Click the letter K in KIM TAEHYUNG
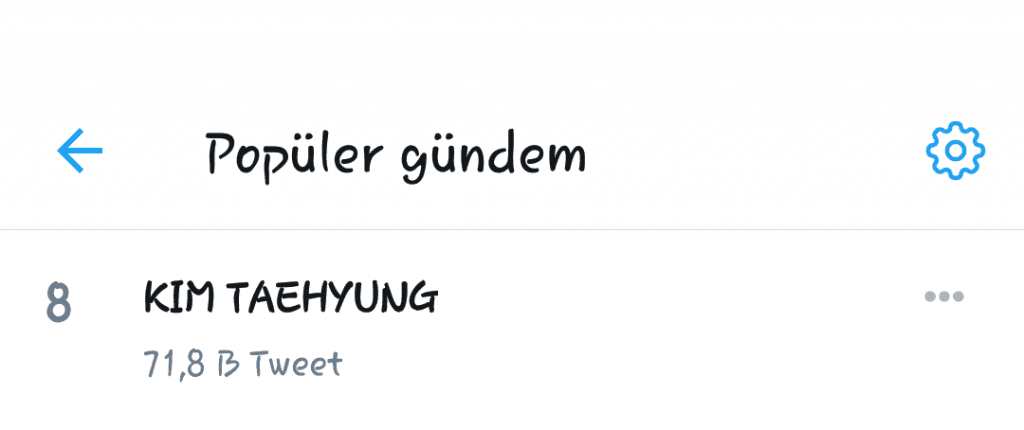The height and width of the screenshot is (430, 1024). pyautogui.click(x=155, y=298)
